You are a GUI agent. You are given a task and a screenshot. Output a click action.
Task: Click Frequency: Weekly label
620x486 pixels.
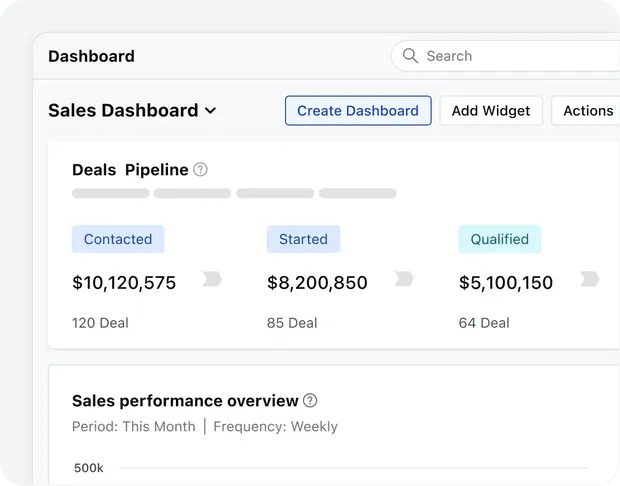coord(276,427)
